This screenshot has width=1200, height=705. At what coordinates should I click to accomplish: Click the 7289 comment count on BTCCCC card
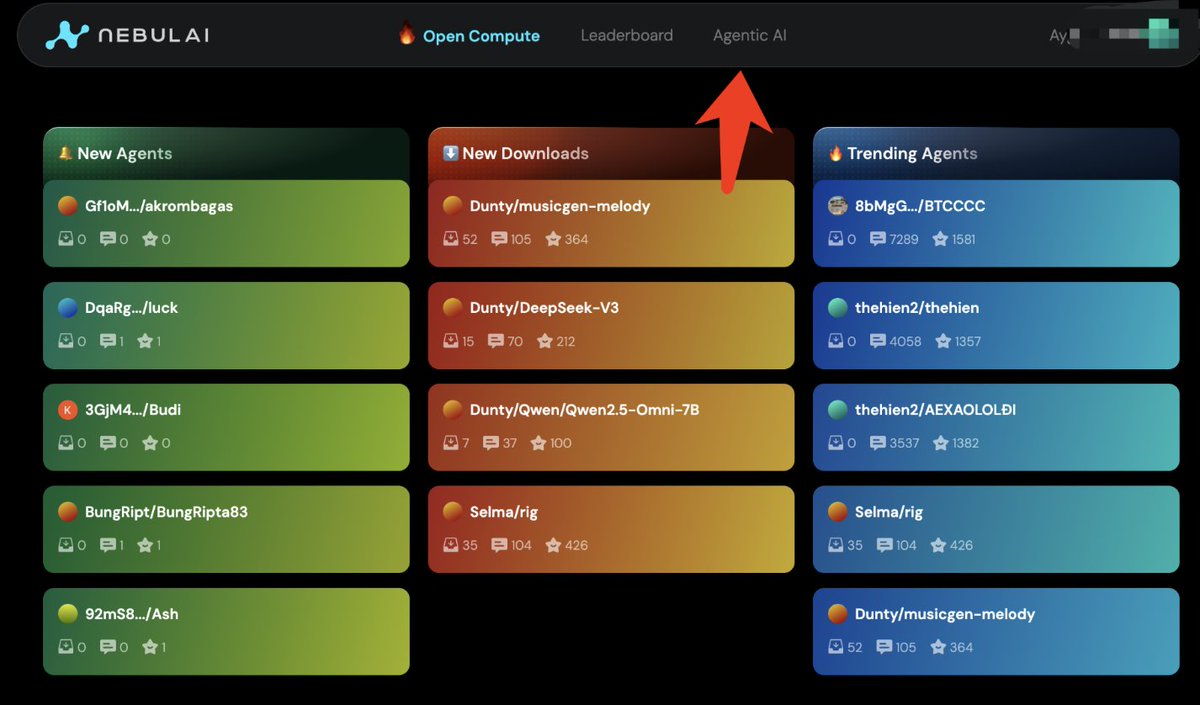pyautogui.click(x=904, y=239)
